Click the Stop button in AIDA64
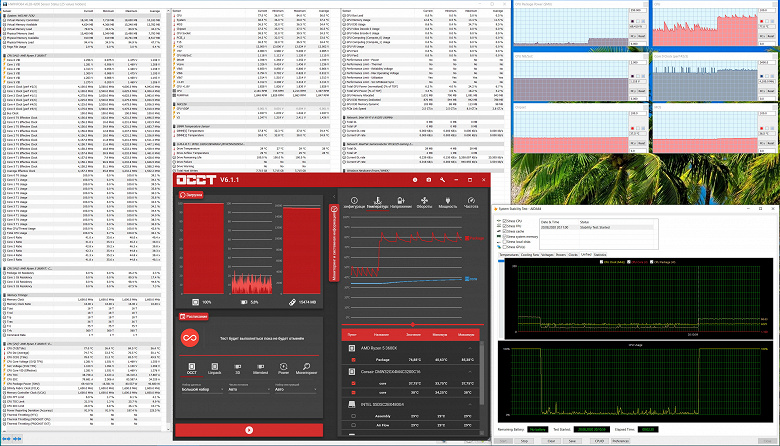 tap(524, 441)
